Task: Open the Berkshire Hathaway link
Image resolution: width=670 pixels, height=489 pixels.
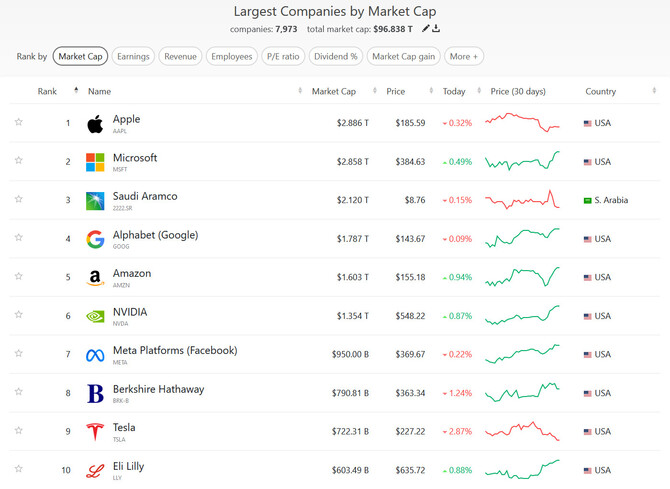Action: [x=159, y=389]
